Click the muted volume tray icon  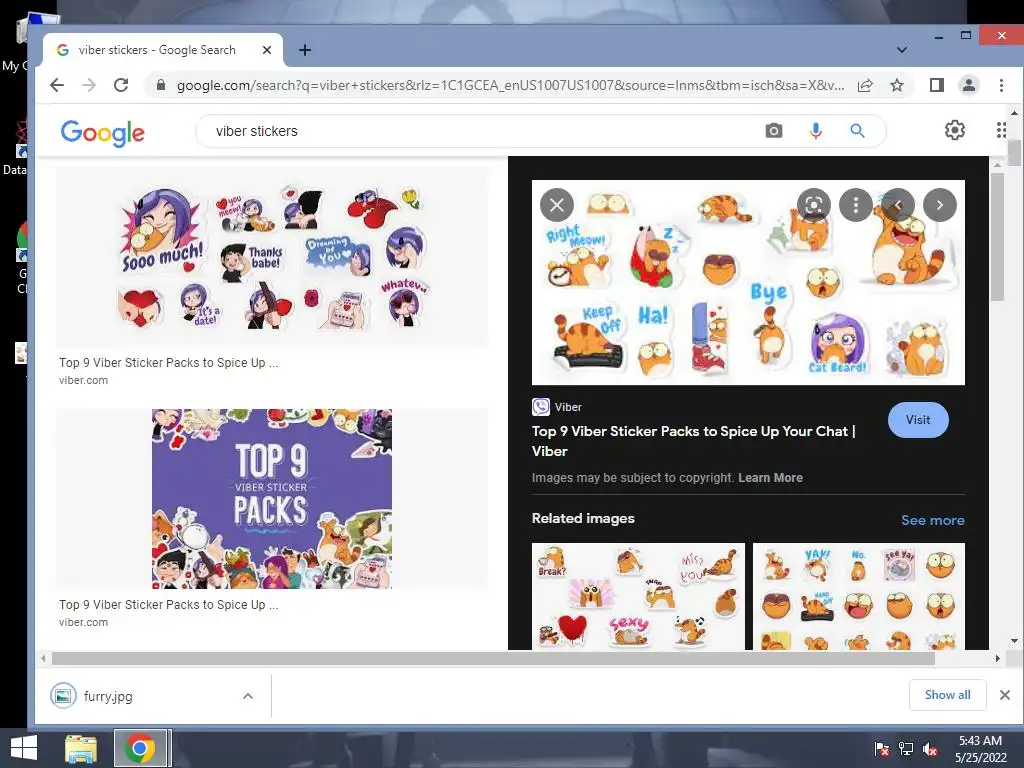click(930, 749)
